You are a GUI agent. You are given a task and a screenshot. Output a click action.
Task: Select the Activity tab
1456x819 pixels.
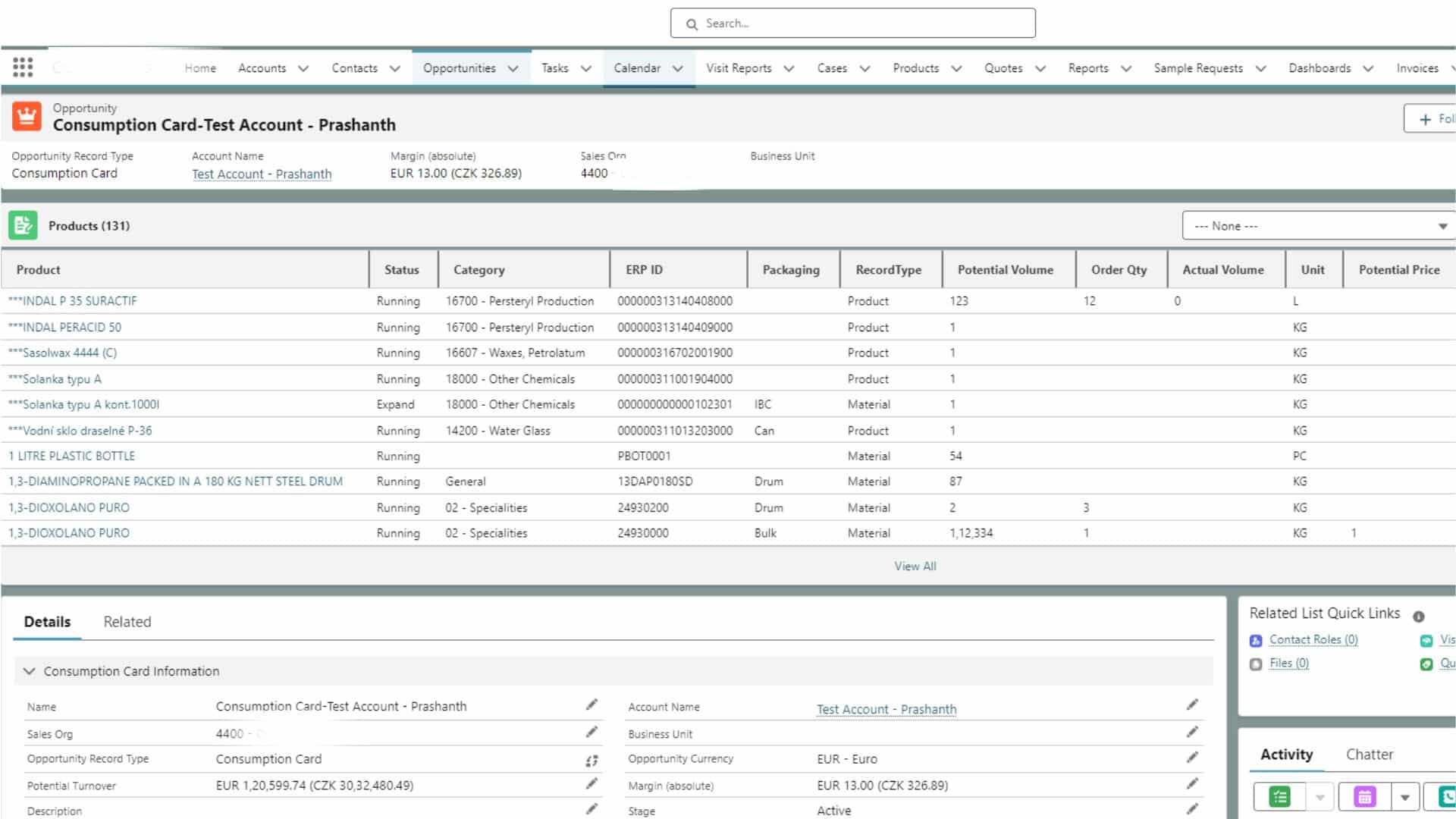point(1287,755)
